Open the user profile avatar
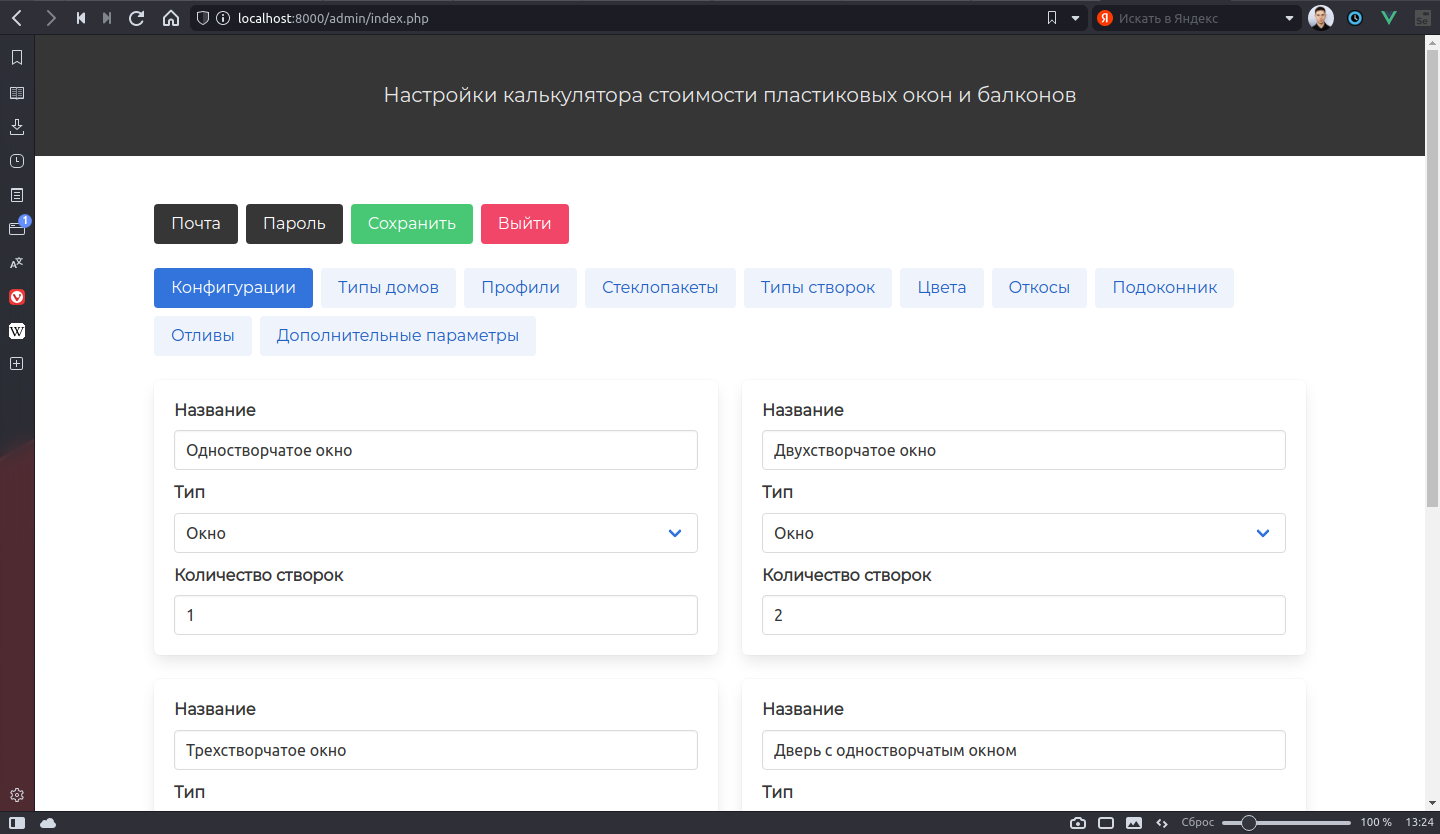The image size is (1440, 834). coord(1321,18)
